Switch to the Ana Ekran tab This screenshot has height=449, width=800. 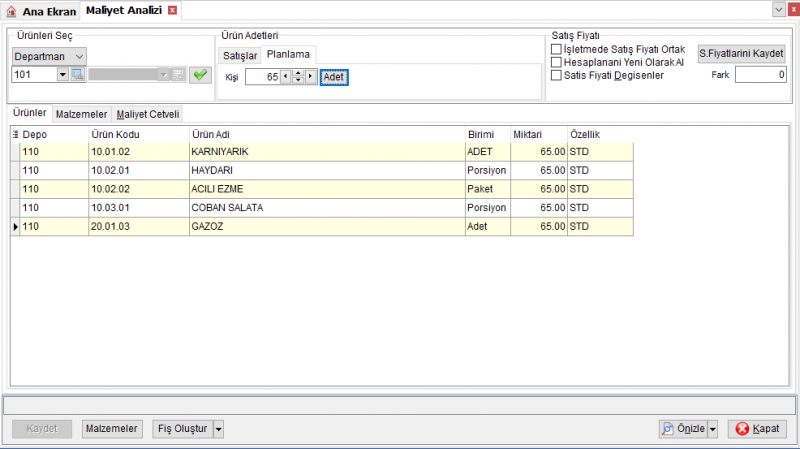42,11
